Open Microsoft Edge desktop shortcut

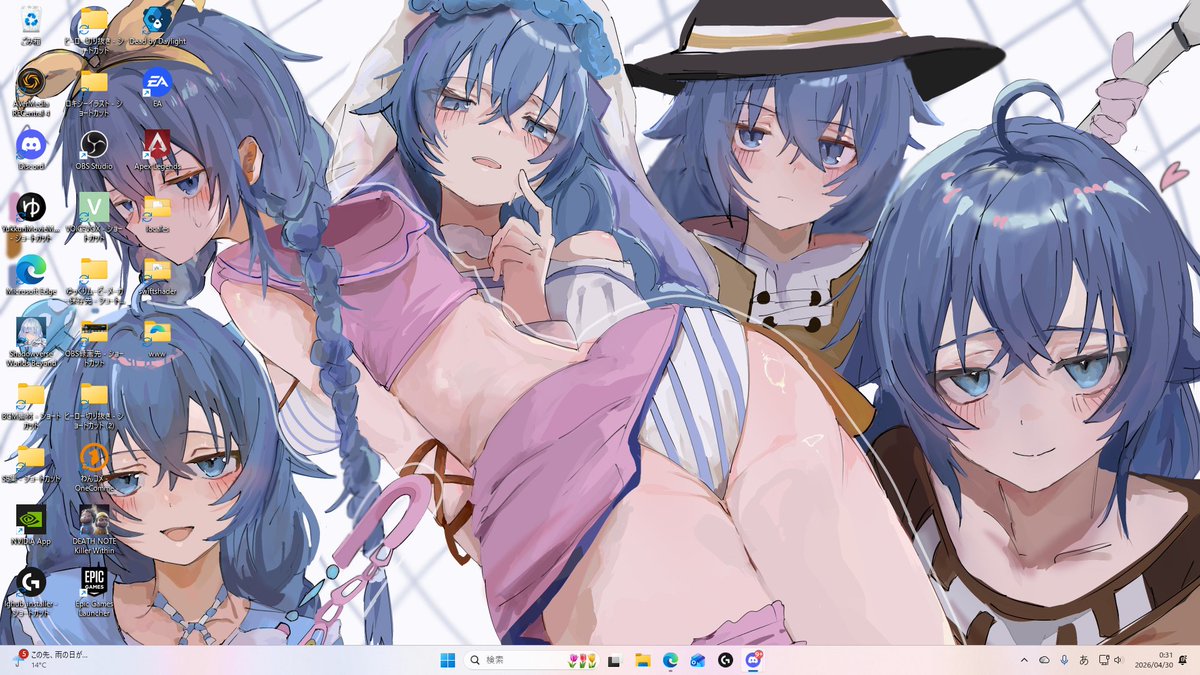[x=31, y=275]
